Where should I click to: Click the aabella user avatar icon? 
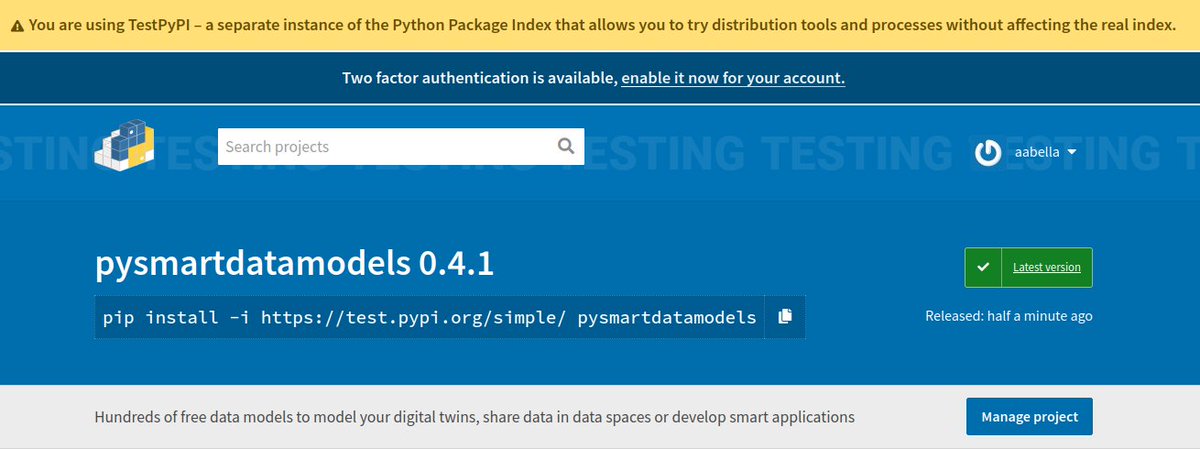click(988, 152)
